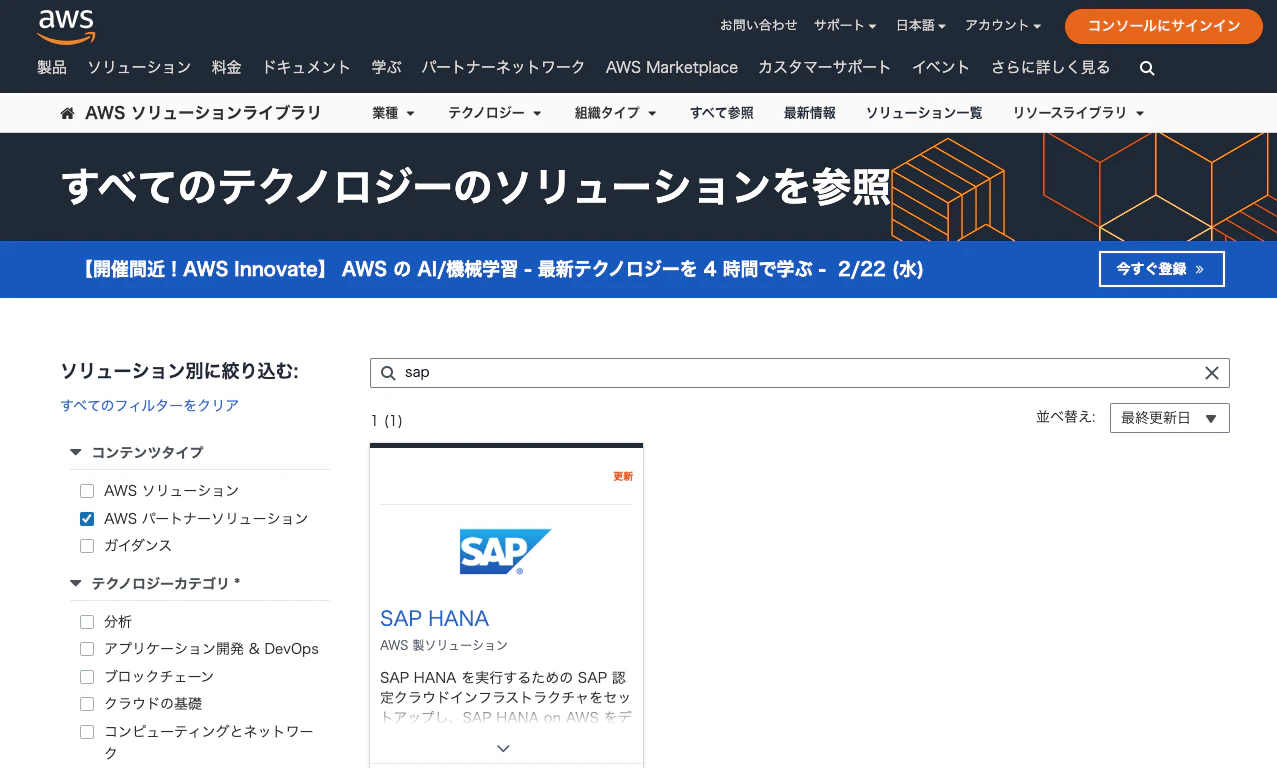Click ソリューション一覧 in the sub navigation
The image size is (1277, 768).
(924, 113)
